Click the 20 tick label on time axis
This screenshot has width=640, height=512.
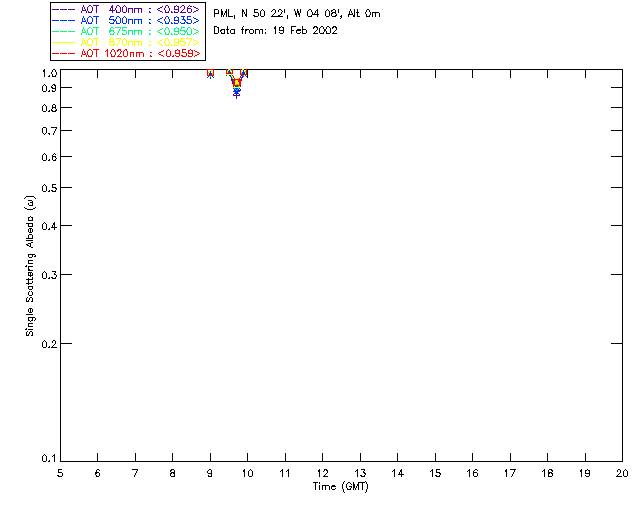(622, 473)
